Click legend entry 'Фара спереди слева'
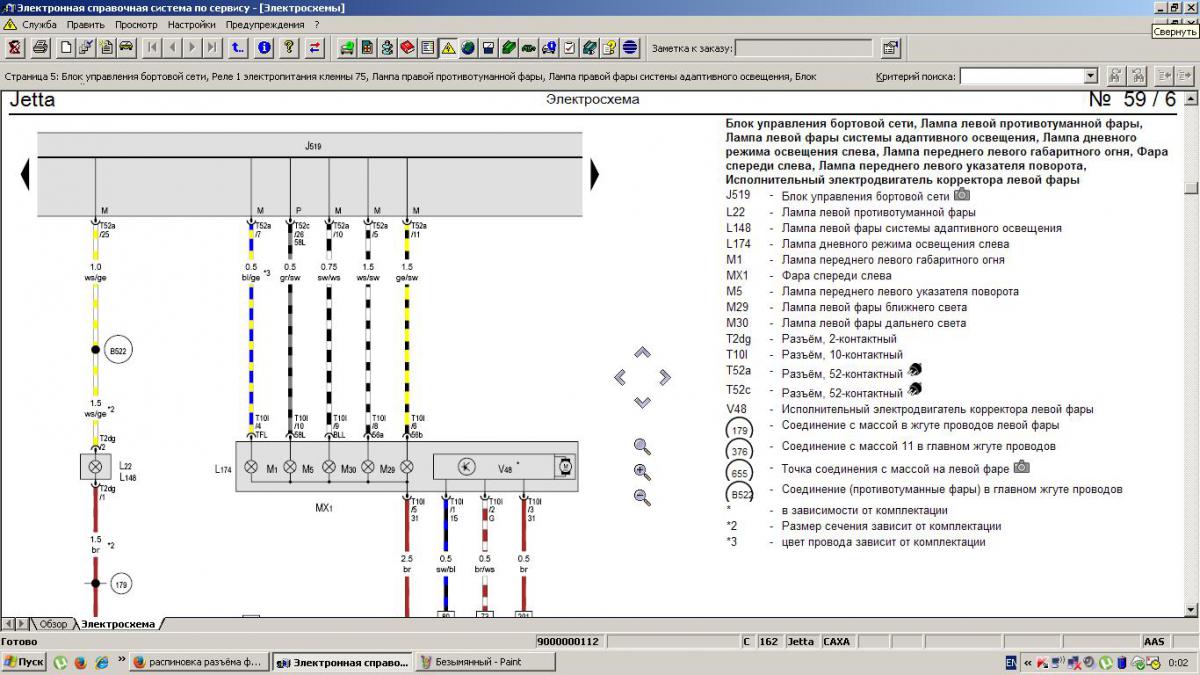The height and width of the screenshot is (675, 1200). tap(836, 276)
